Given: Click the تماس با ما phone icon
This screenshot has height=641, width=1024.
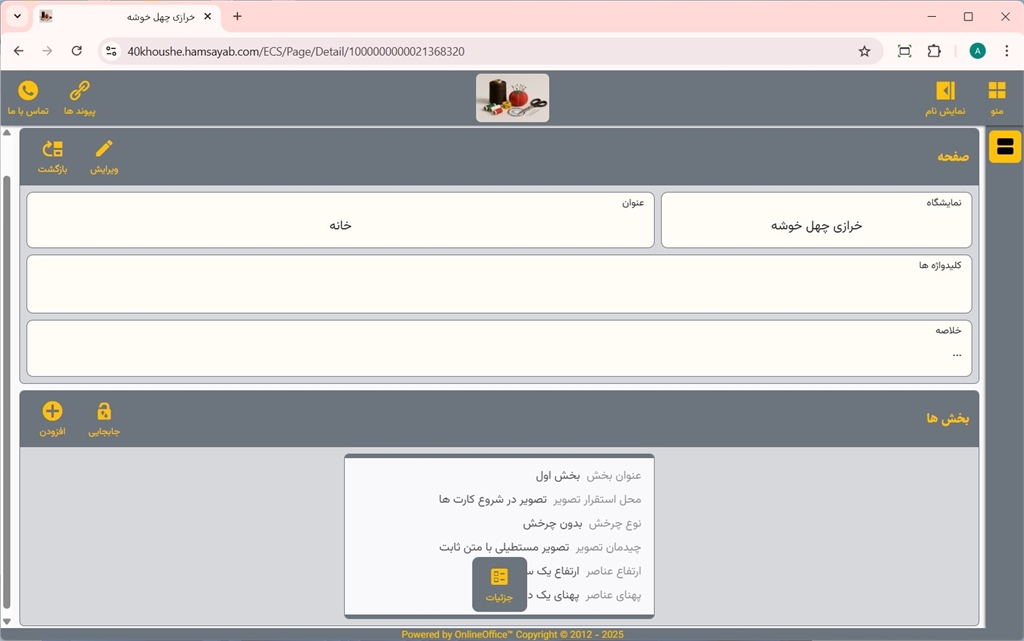Looking at the screenshot, I should (28, 92).
